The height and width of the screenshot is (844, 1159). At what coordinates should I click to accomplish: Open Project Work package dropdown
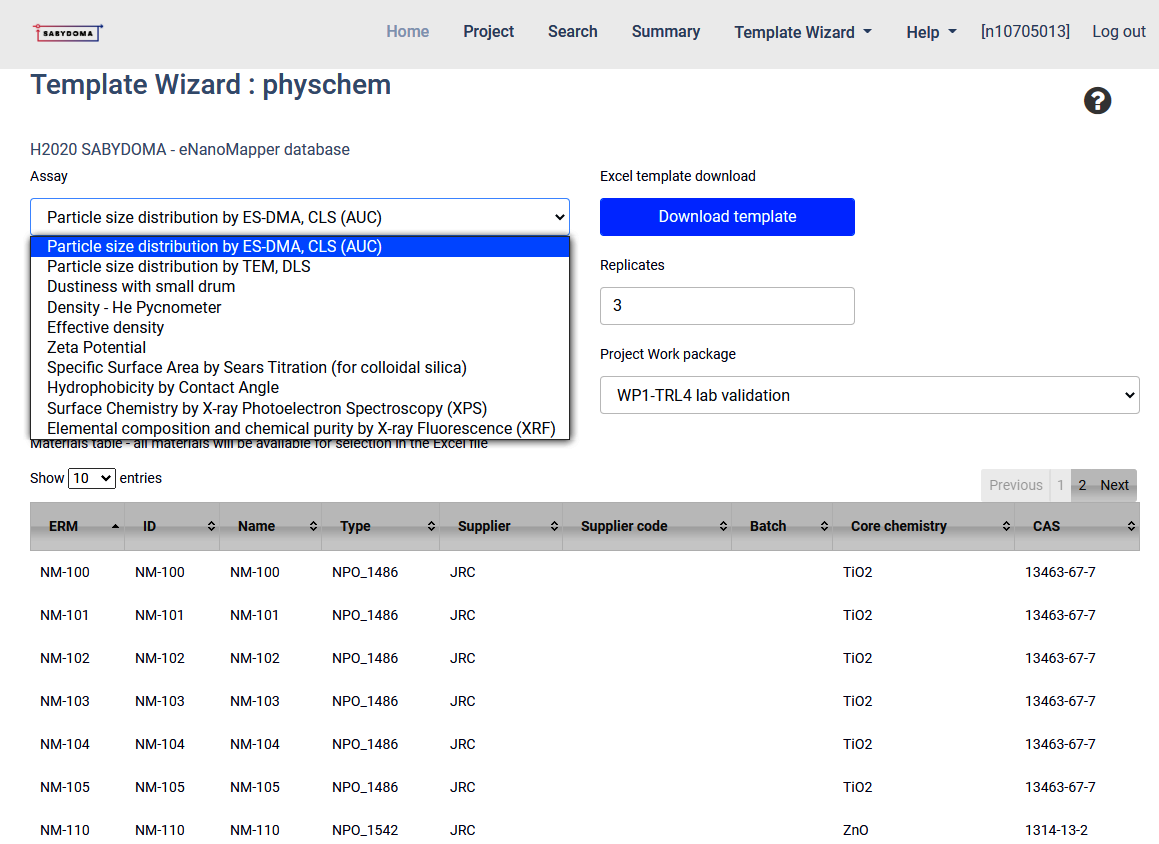[x=869, y=395]
